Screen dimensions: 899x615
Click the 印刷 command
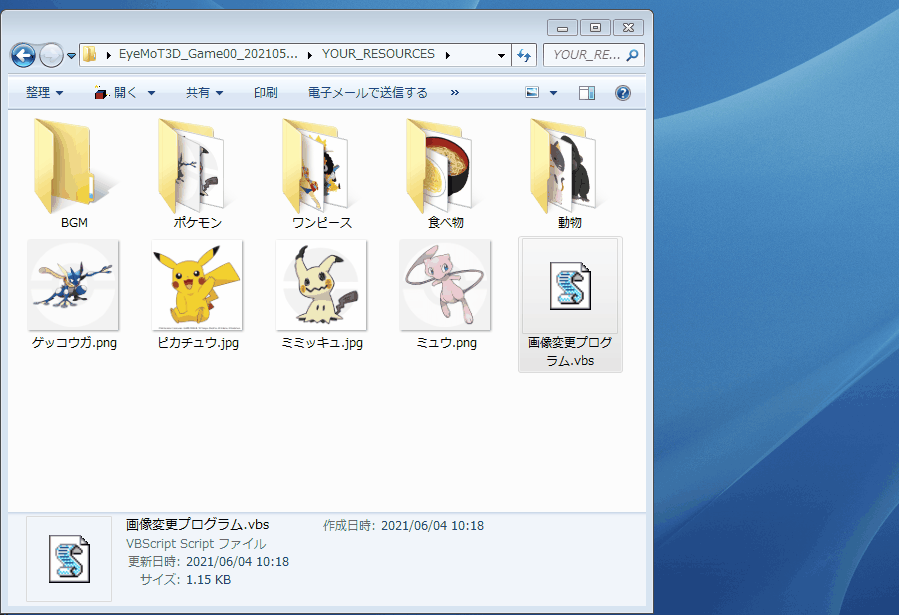point(265,92)
